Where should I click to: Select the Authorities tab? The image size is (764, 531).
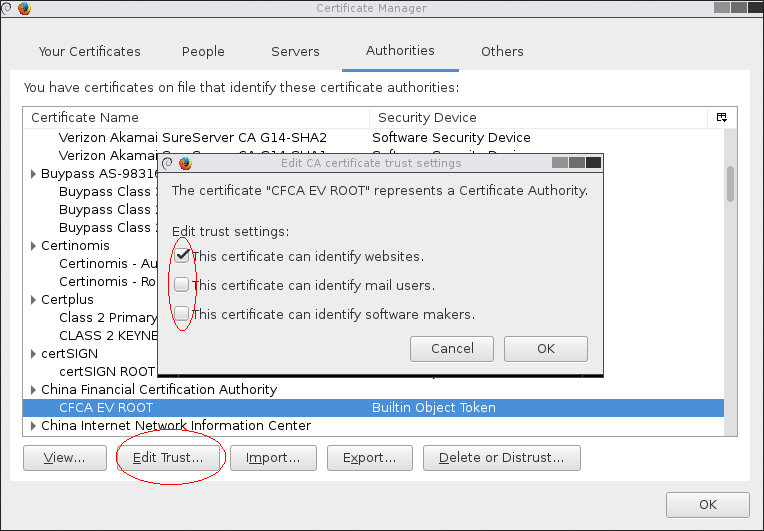pyautogui.click(x=400, y=51)
